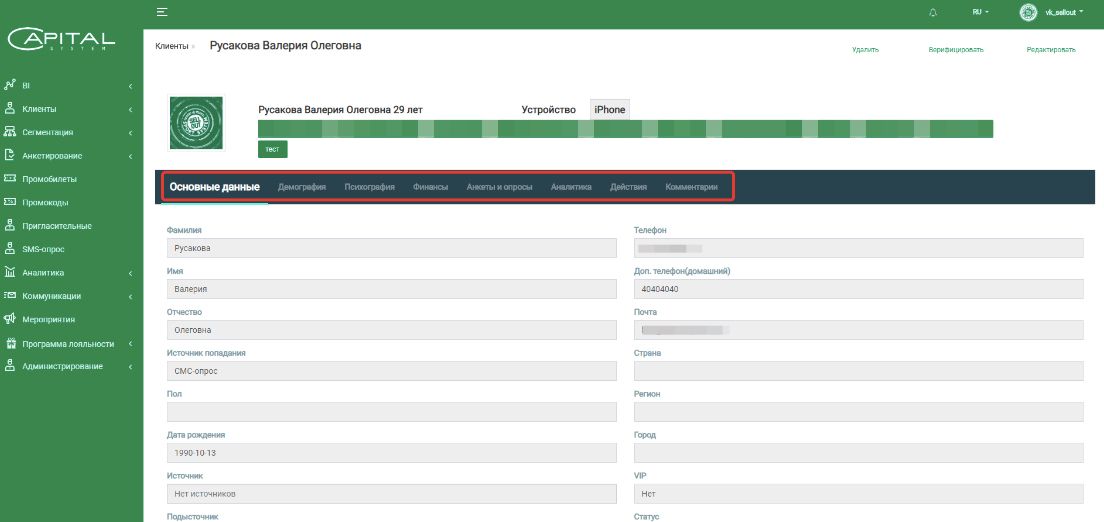
Task: Open the RU language dropdown
Action: [980, 12]
